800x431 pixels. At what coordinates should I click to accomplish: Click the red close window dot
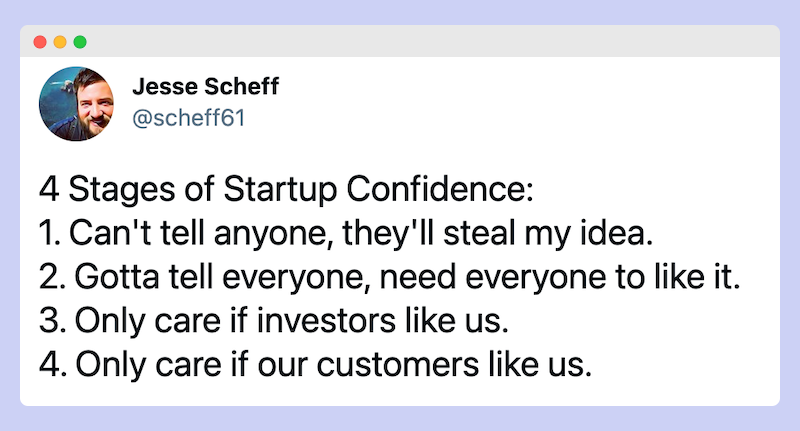(40, 42)
